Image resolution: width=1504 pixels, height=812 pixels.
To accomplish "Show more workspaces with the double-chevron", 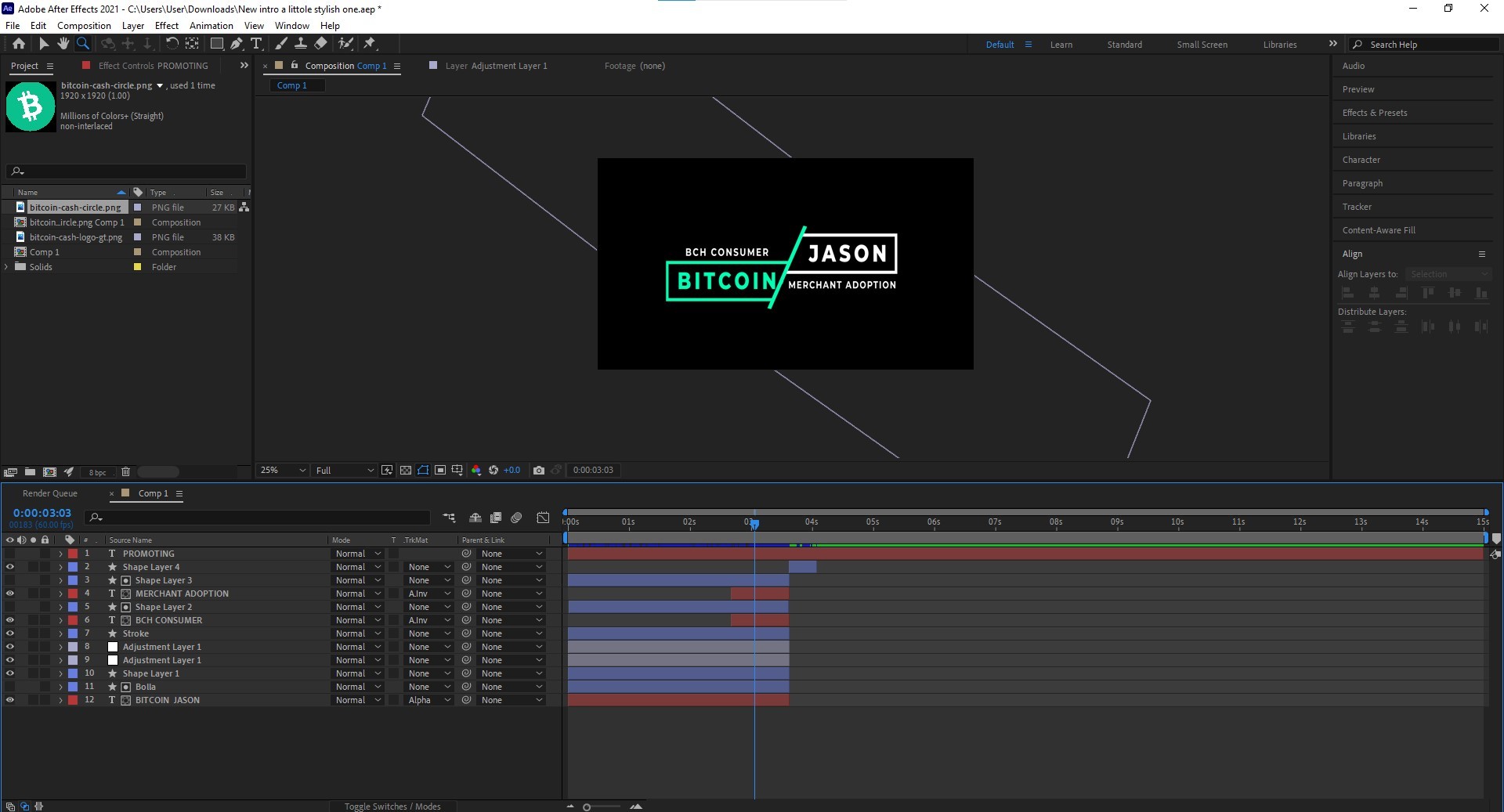I will tap(1333, 44).
